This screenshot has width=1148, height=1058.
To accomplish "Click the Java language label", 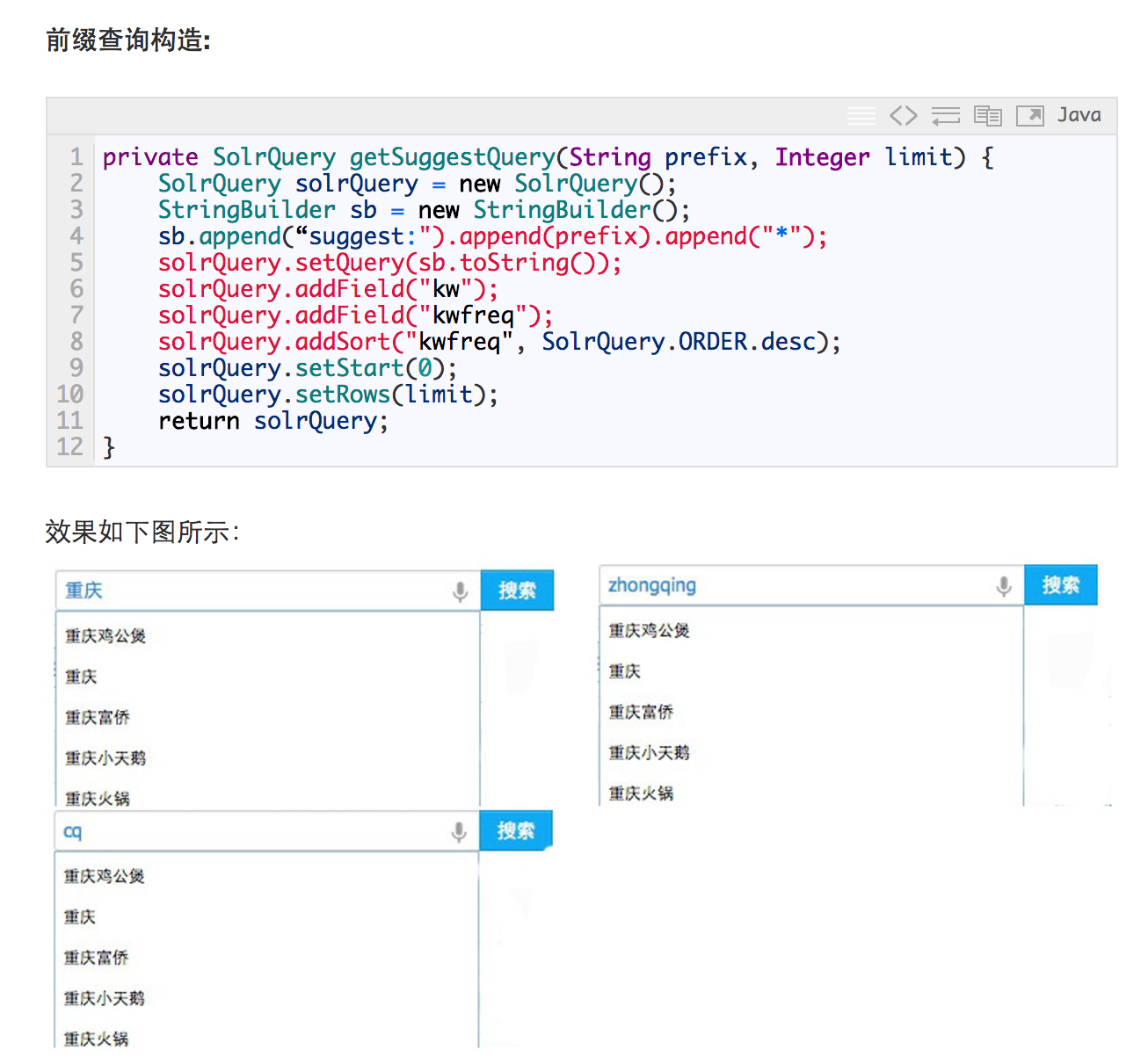I will click(1079, 115).
